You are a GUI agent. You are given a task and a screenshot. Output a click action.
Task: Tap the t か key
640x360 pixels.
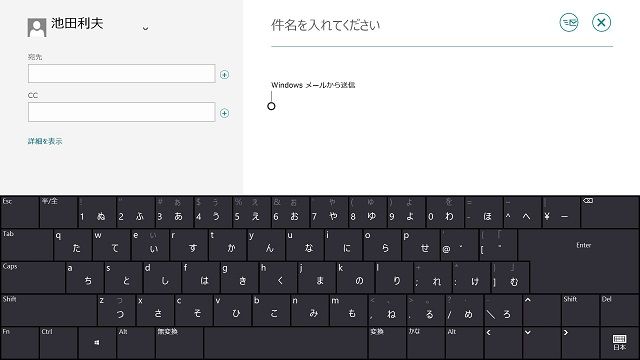tap(227, 244)
